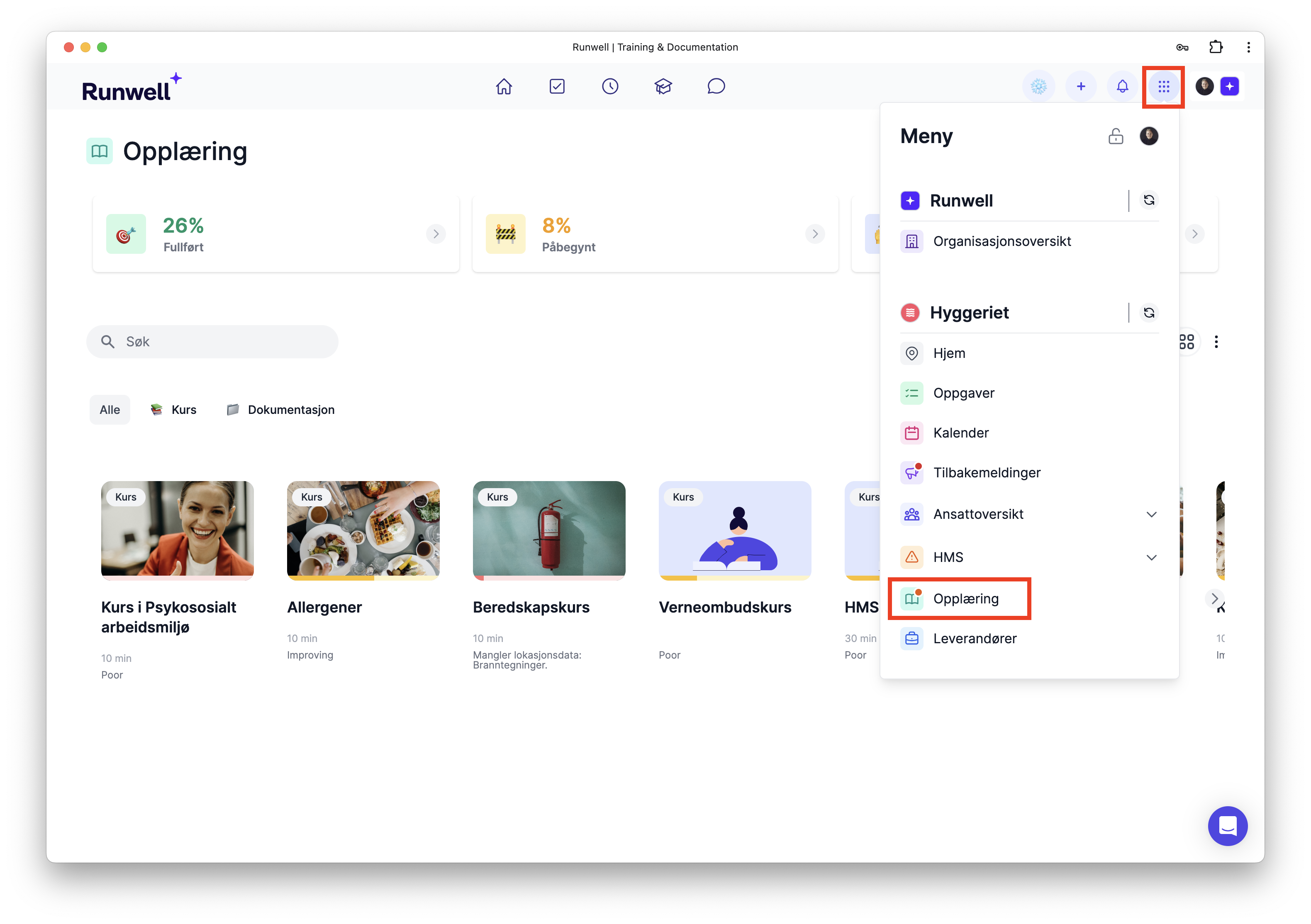Switch location with Hyggeriet refresh icon
Screen dimensions: 1311x924
pos(1149,313)
